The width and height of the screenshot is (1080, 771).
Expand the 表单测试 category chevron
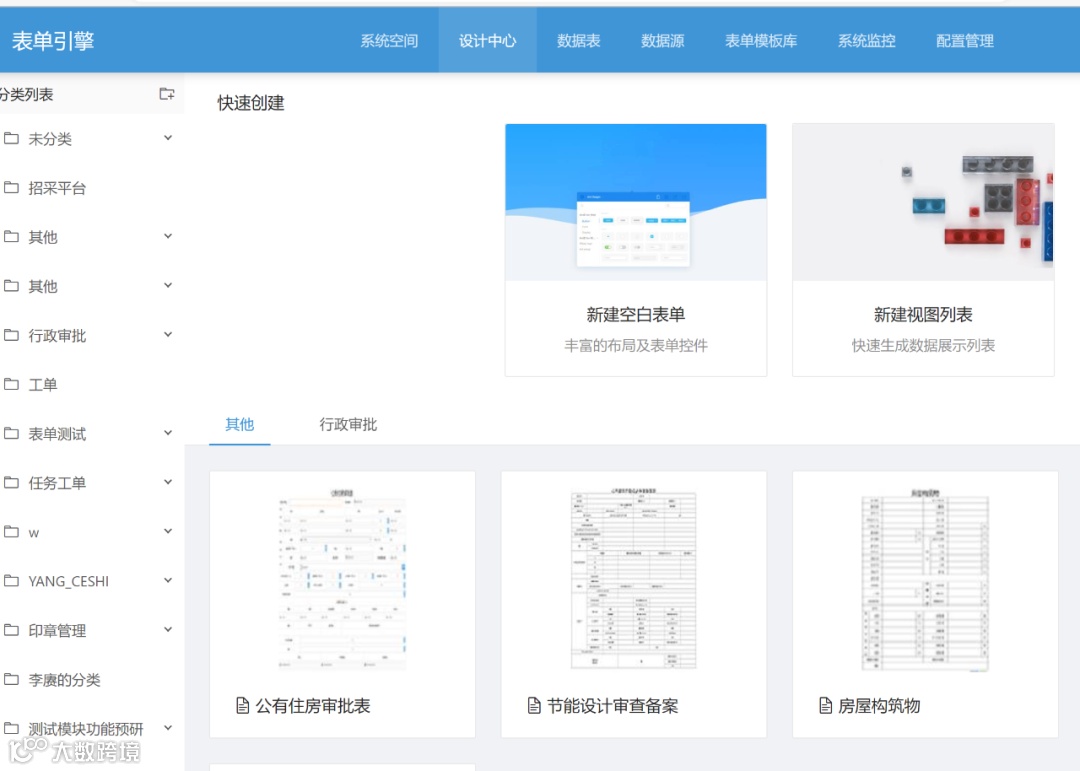tap(168, 433)
